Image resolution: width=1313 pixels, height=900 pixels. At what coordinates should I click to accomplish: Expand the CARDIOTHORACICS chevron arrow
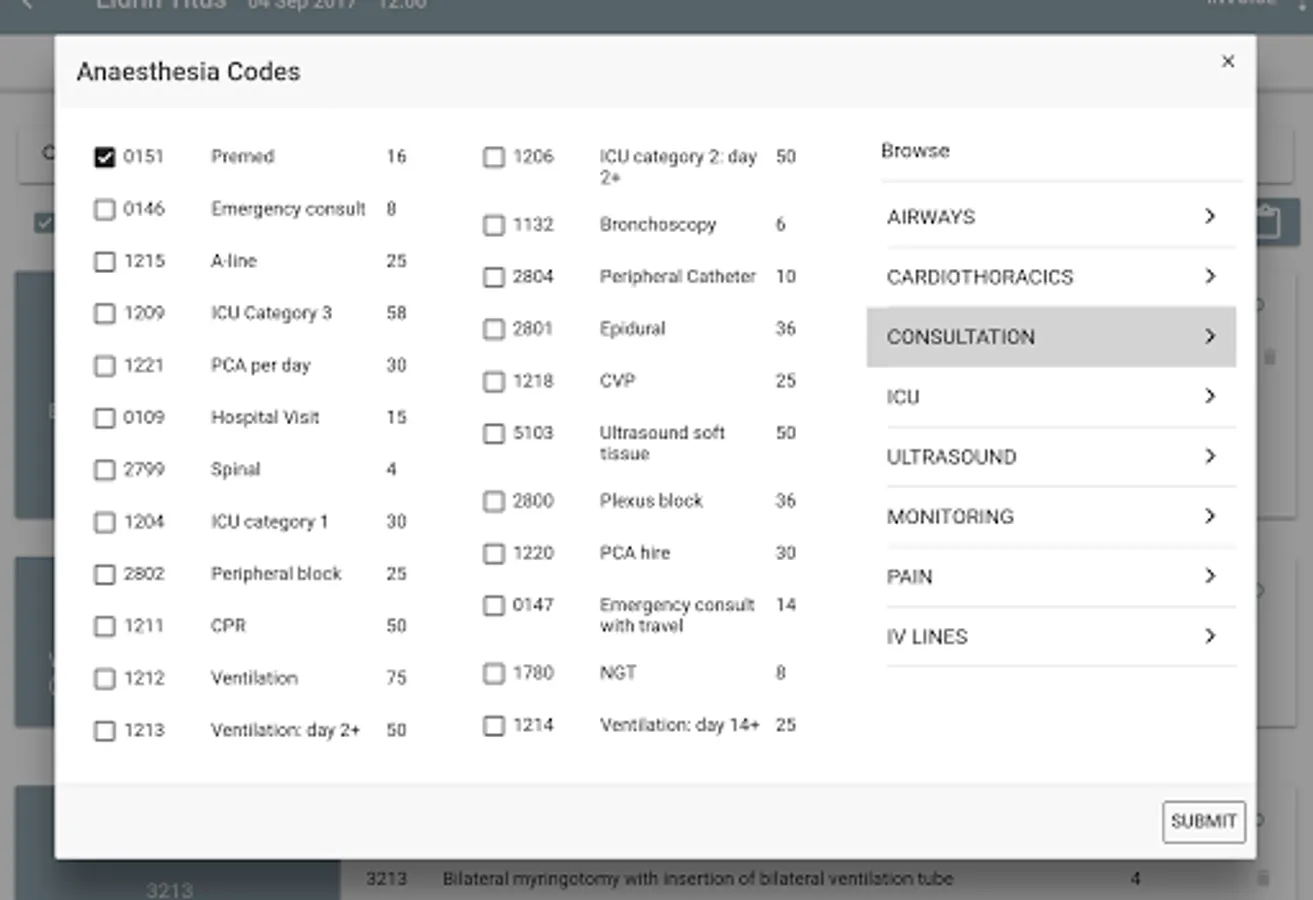(x=1210, y=277)
